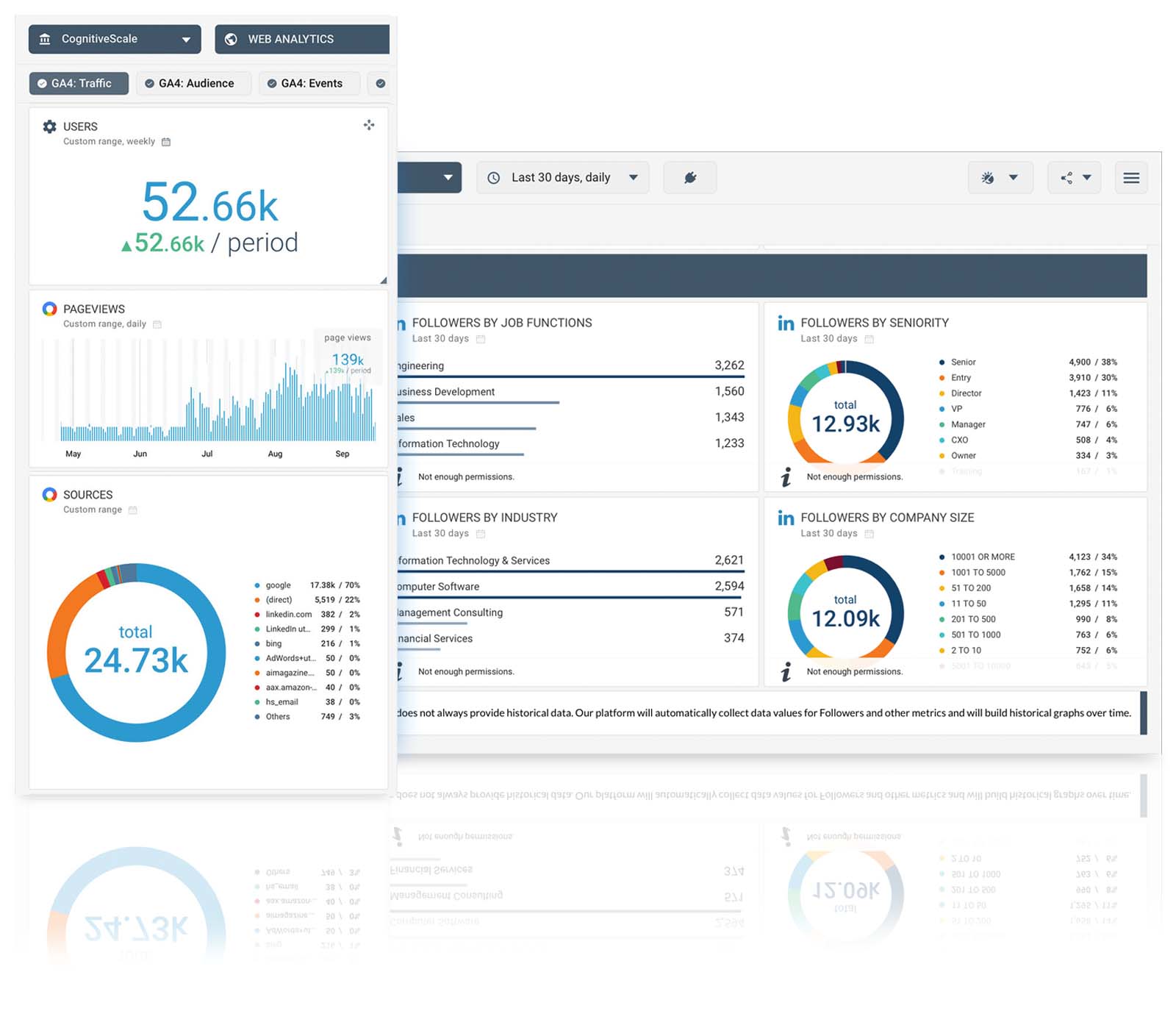
Task: Select the (direct) legend color dot
Action: [257, 600]
